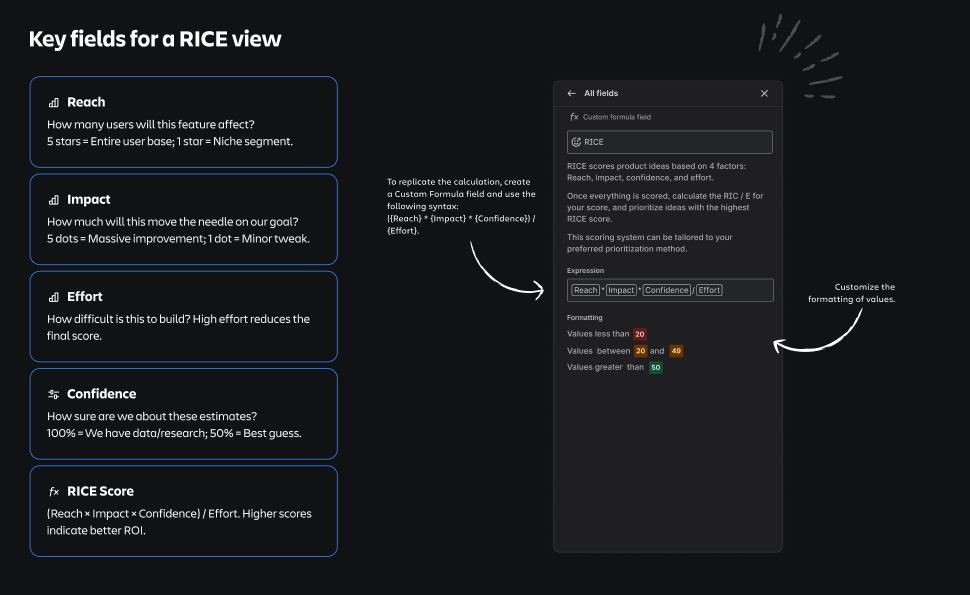The image size is (970, 595).
Task: Click the Confidence card heading
Action: pos(101,394)
